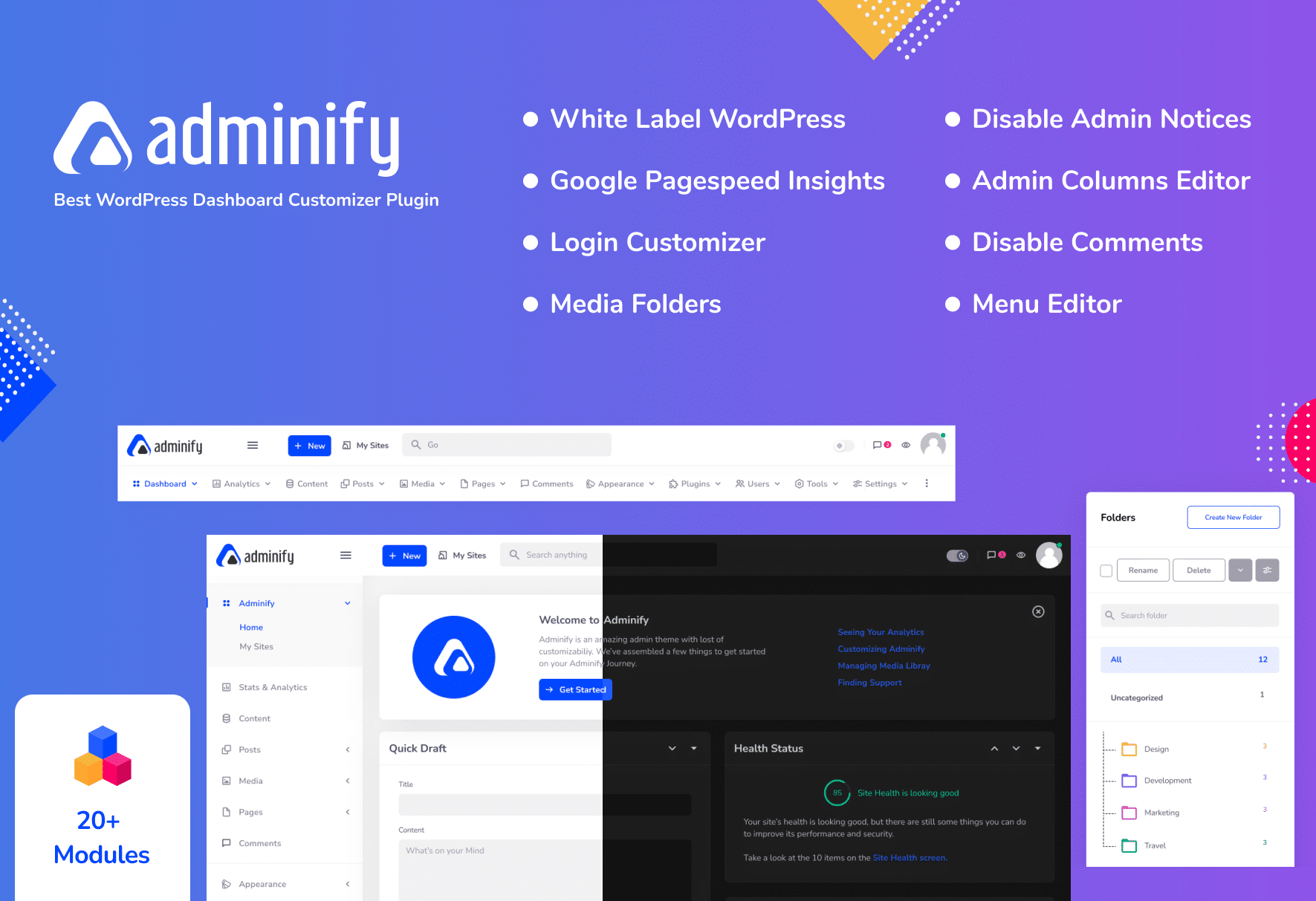Click eye preview icon in top bar
This screenshot has width=1316, height=901.
click(906, 446)
